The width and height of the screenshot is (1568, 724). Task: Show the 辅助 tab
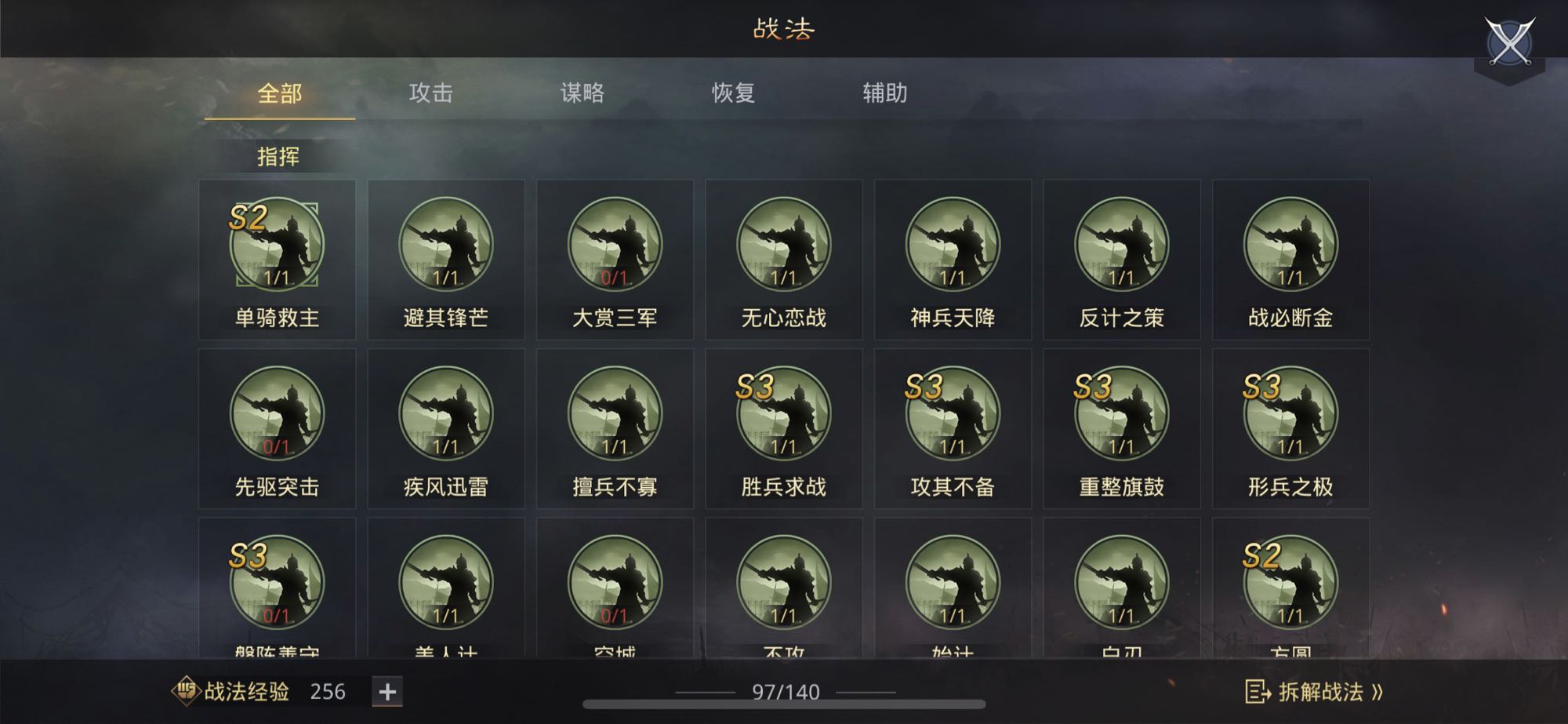[x=884, y=93]
